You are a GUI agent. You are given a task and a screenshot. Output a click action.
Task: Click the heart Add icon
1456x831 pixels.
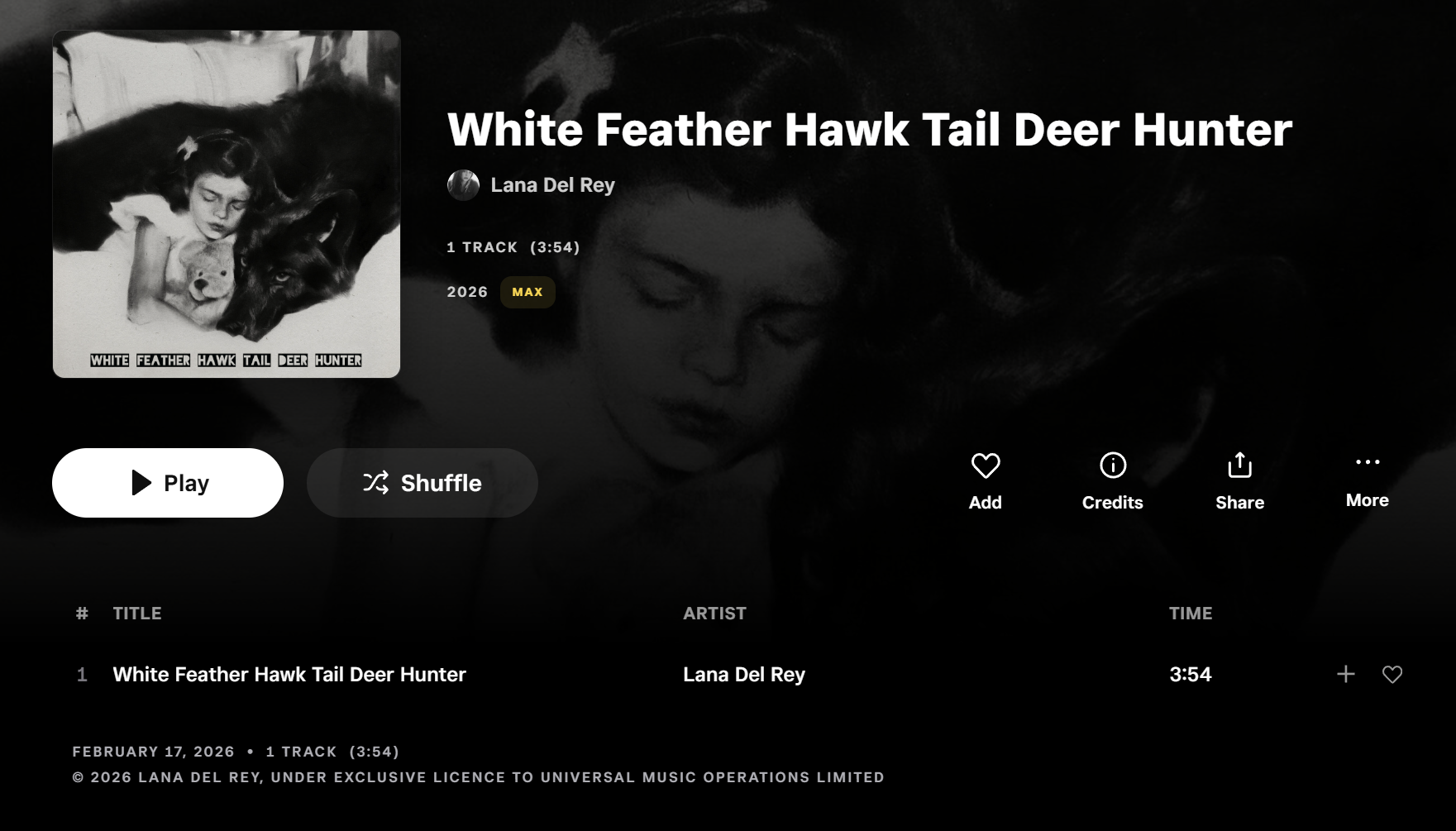(985, 466)
